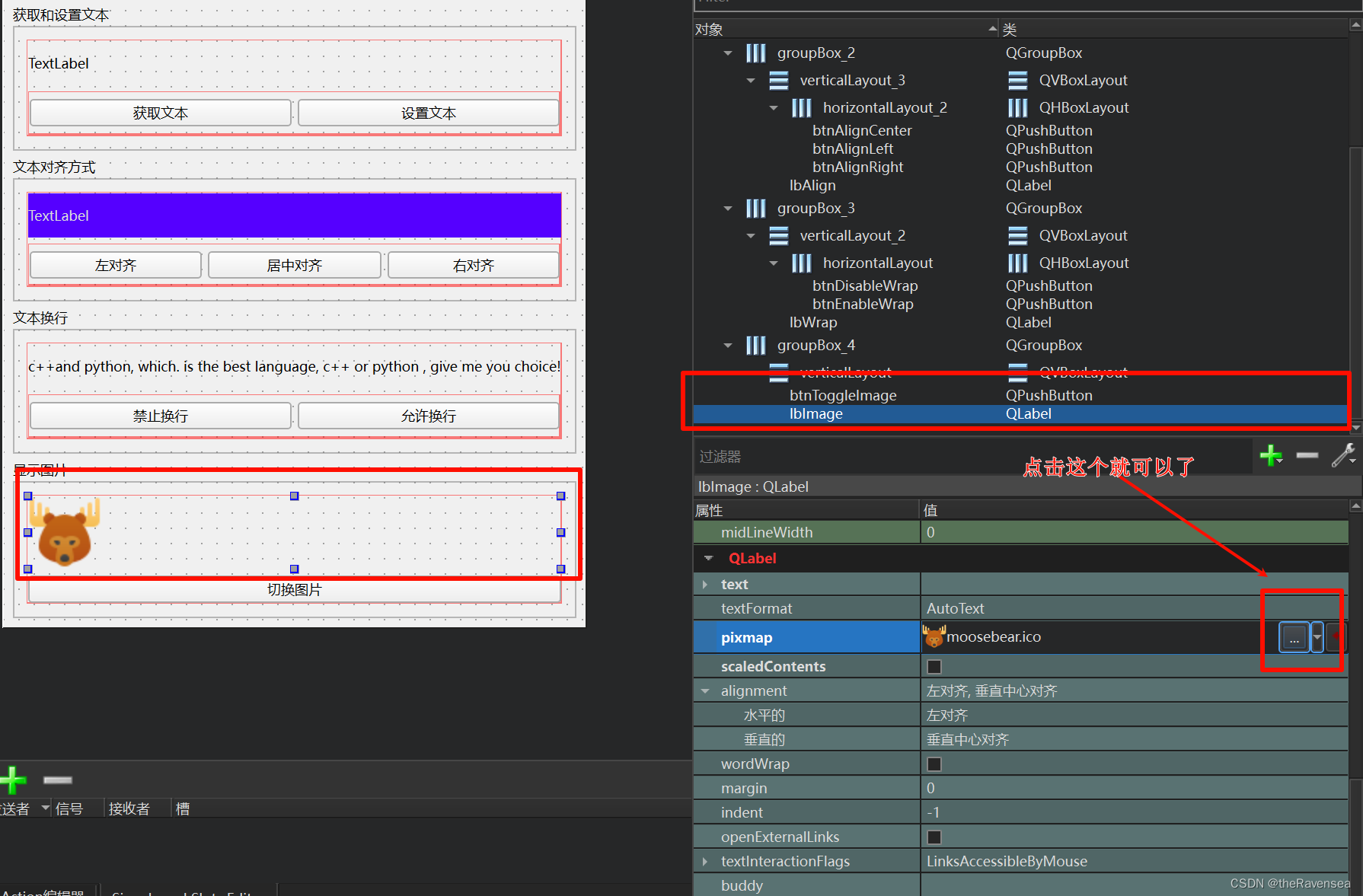The width and height of the screenshot is (1363, 896).
Task: Select the textFormat AutoText value
Action: [x=1134, y=609]
